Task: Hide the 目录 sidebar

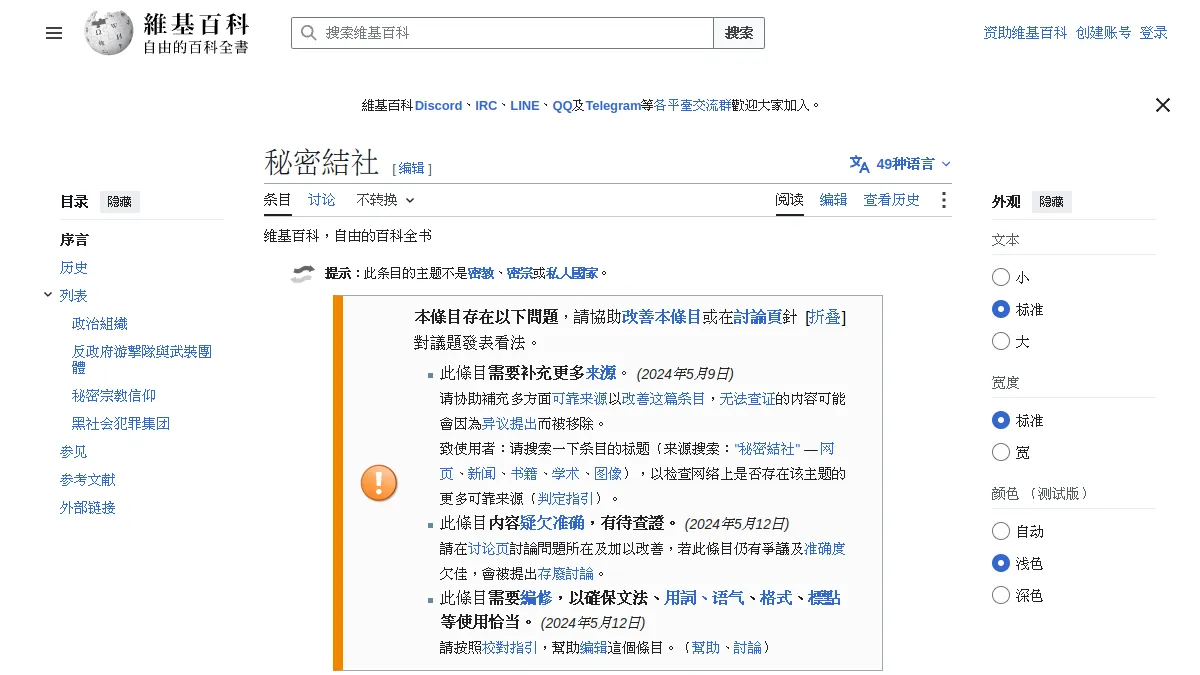Action: (x=119, y=201)
